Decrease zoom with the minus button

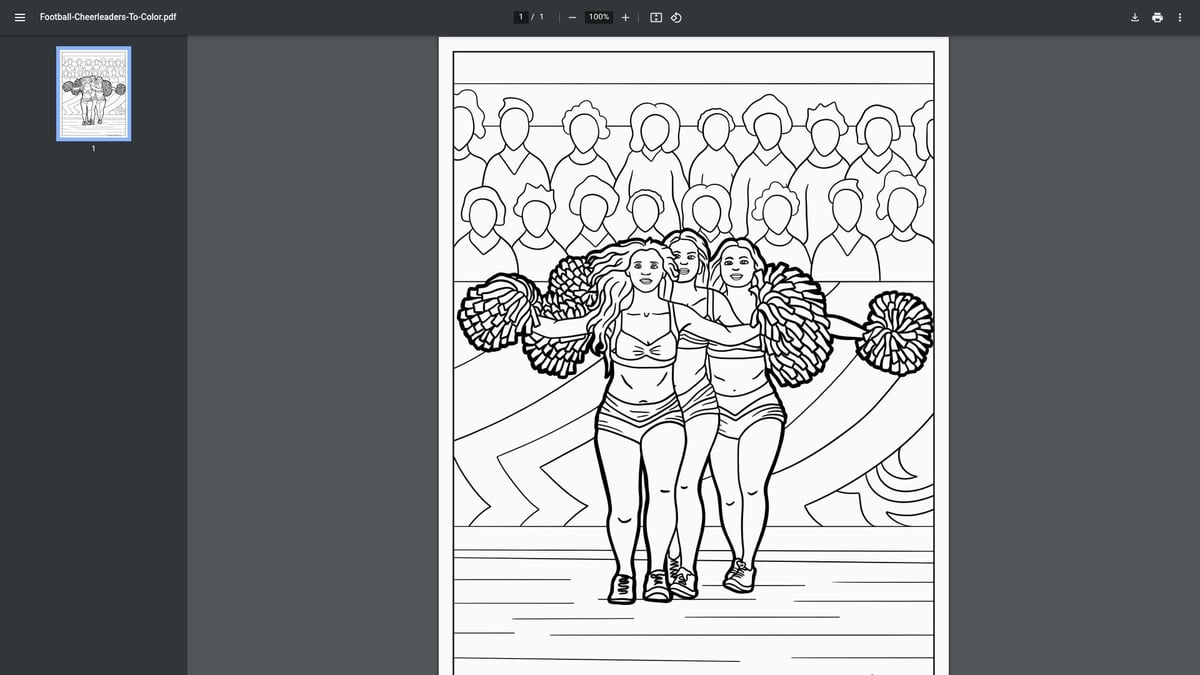tap(572, 17)
